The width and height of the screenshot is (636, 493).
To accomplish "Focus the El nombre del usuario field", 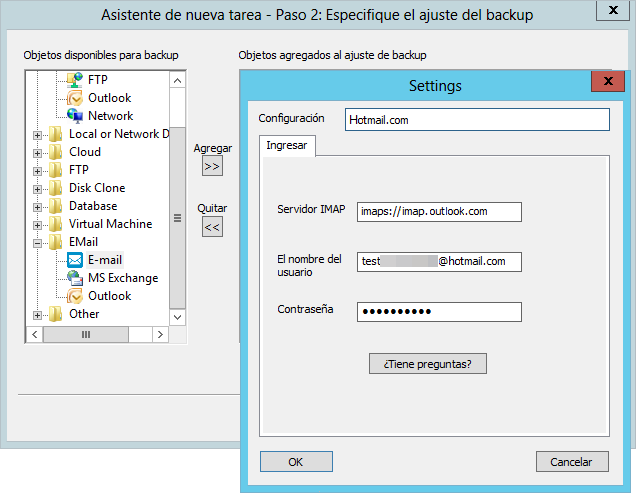I will click(439, 262).
